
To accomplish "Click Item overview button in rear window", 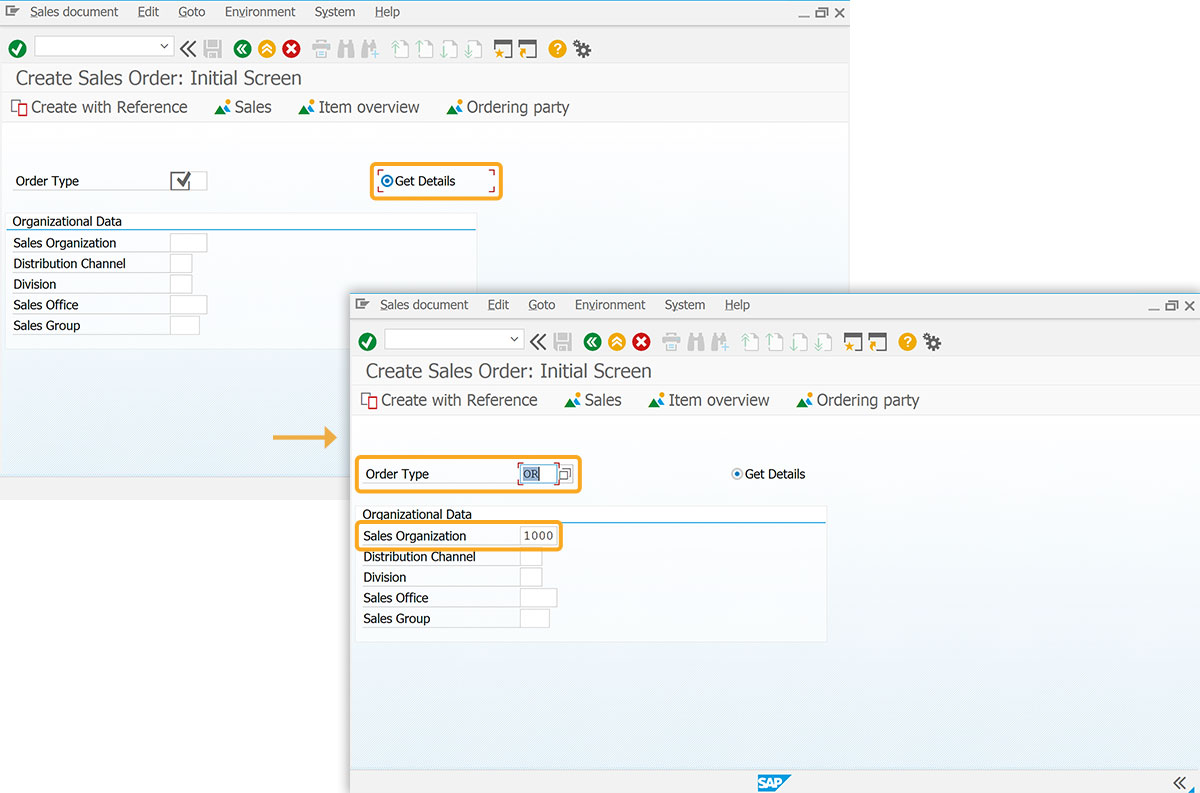I will (x=359, y=107).
